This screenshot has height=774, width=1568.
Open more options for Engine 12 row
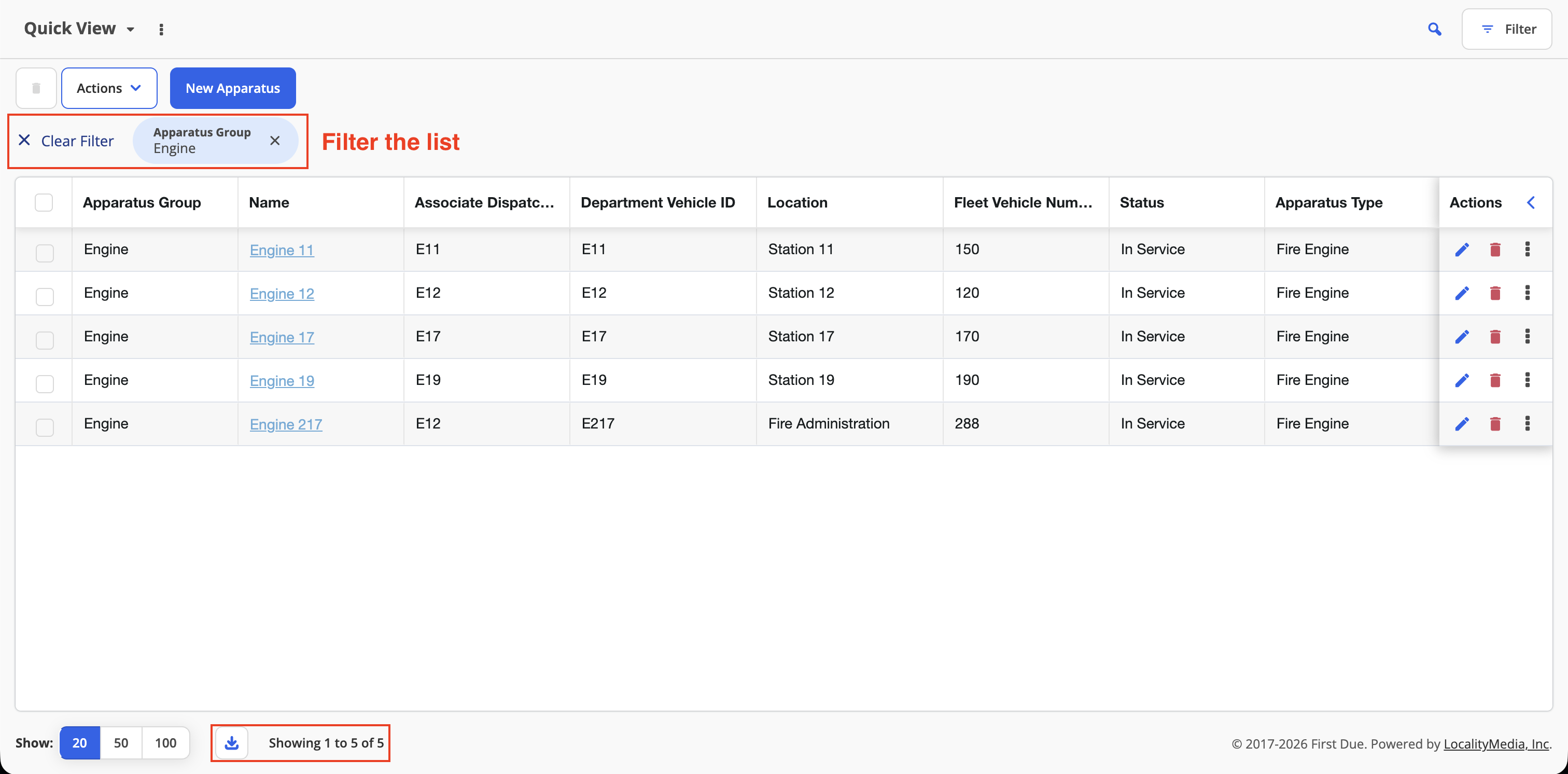pos(1527,293)
